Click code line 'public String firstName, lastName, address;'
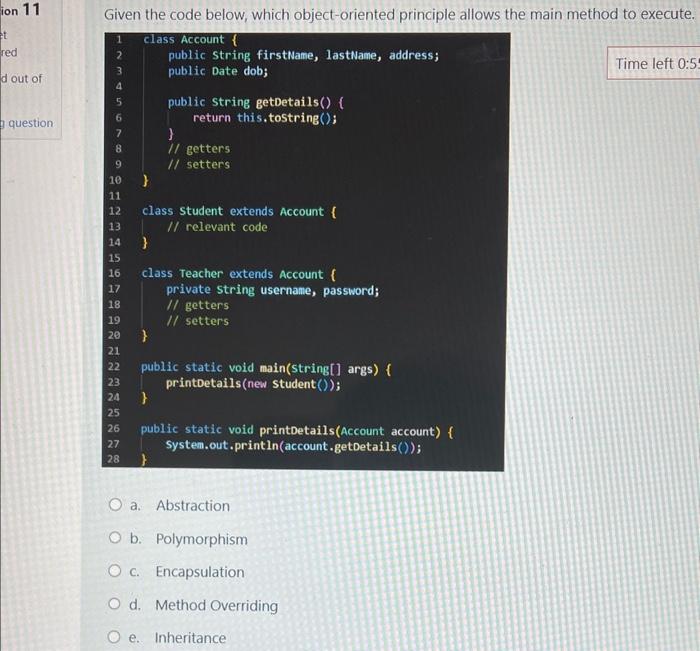This screenshot has height=651, width=700. pyautogui.click(x=304, y=55)
